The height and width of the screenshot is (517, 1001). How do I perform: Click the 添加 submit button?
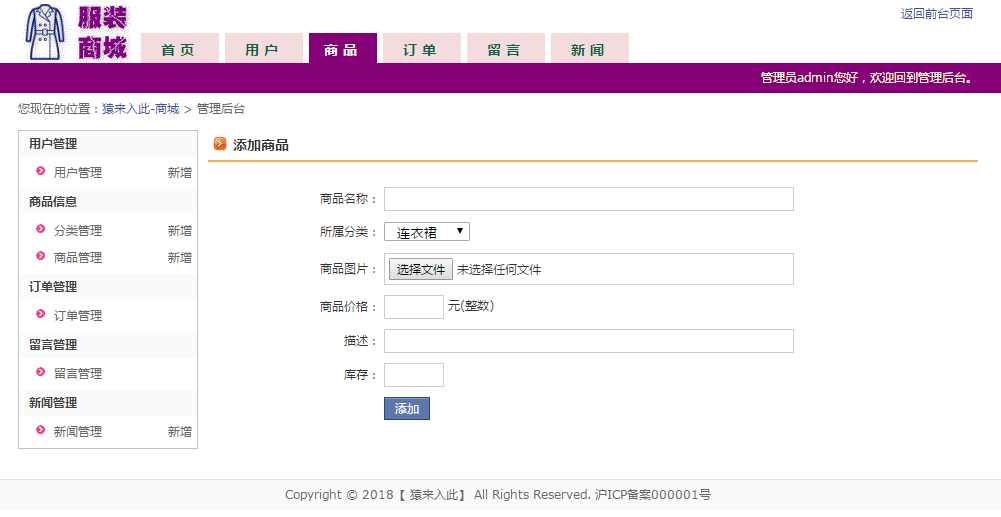point(407,408)
